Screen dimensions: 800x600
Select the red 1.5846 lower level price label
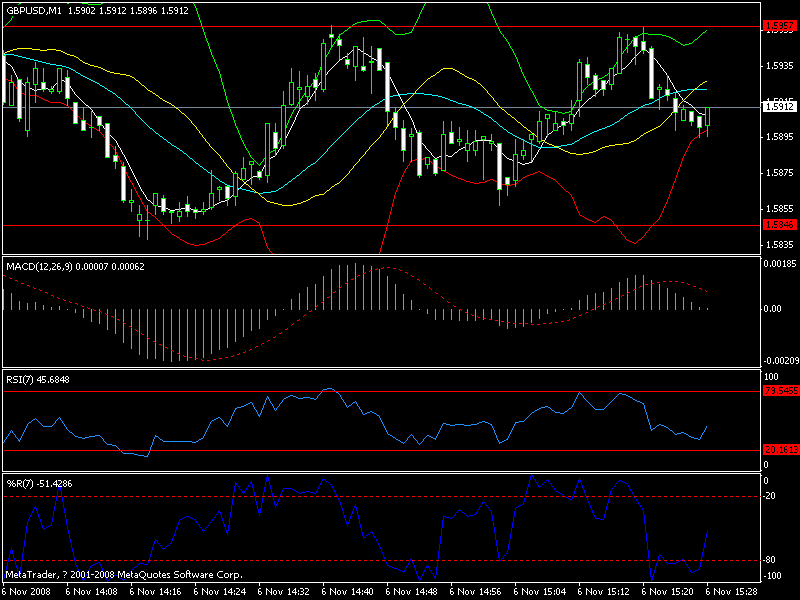pos(780,224)
